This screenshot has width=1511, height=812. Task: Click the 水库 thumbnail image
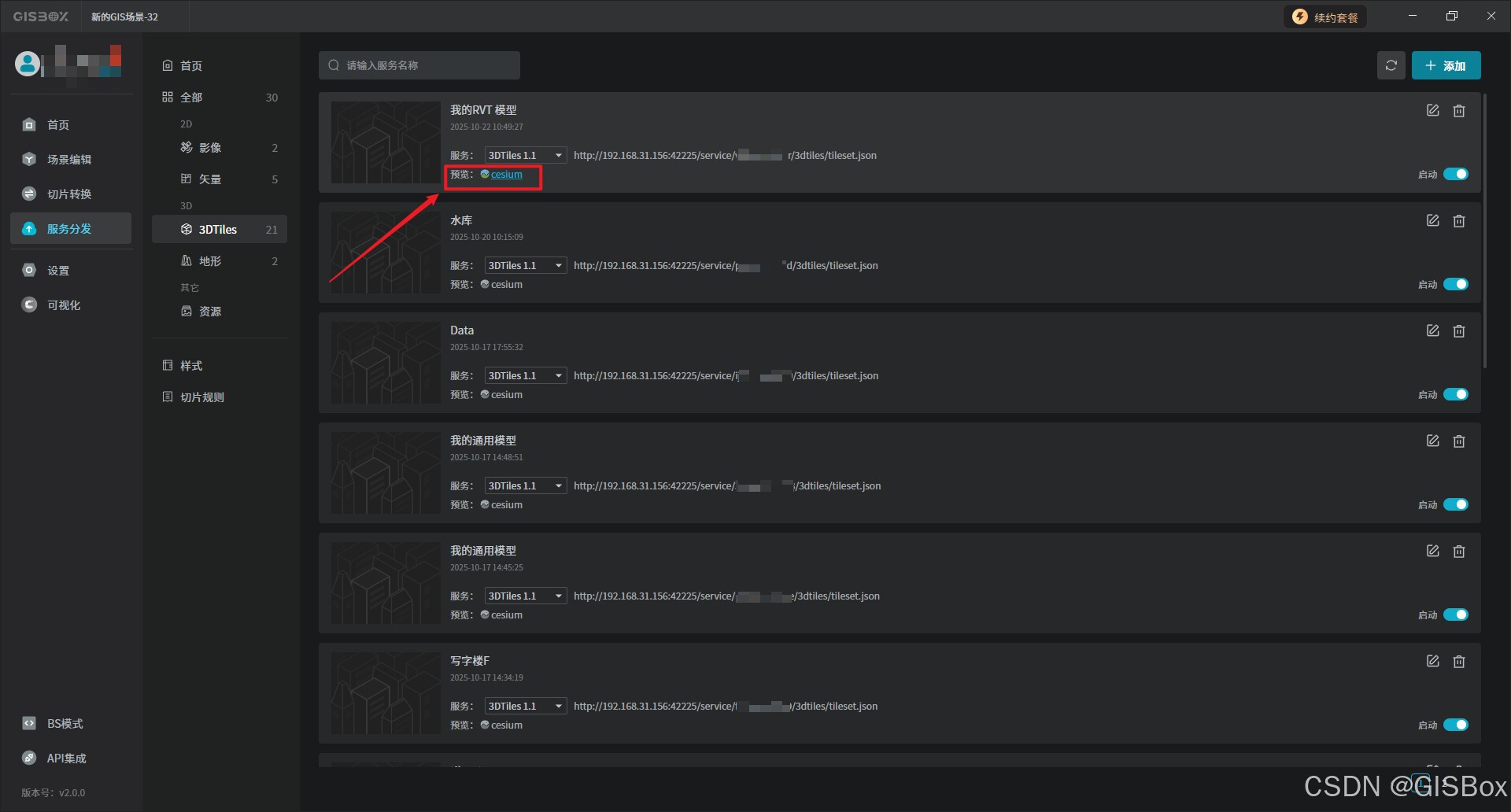coord(386,253)
